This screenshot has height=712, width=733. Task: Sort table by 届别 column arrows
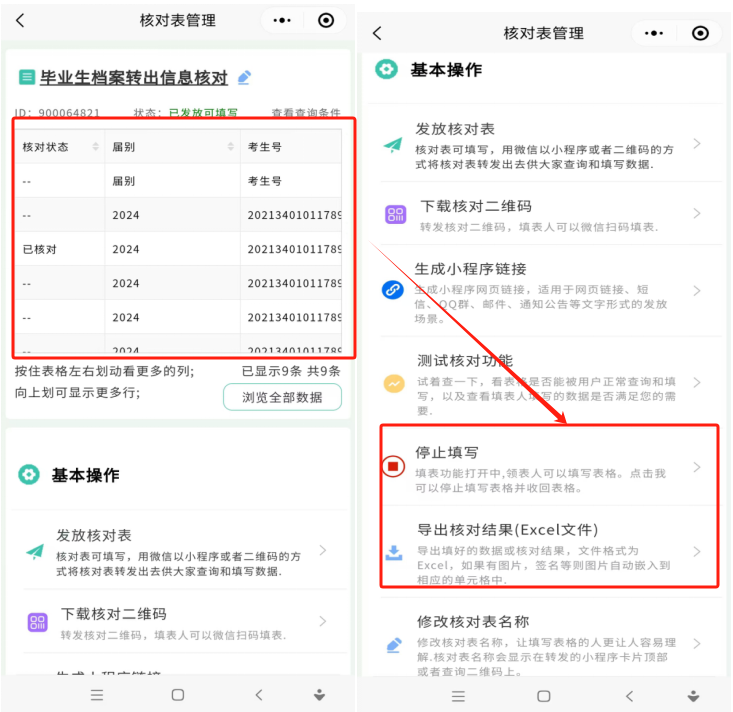click(x=230, y=146)
